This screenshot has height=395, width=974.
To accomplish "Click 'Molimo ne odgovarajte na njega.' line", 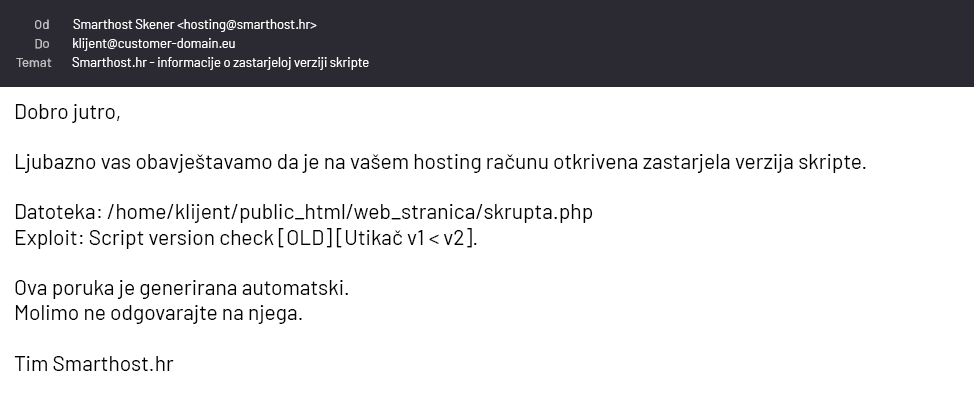I will [x=158, y=313].
